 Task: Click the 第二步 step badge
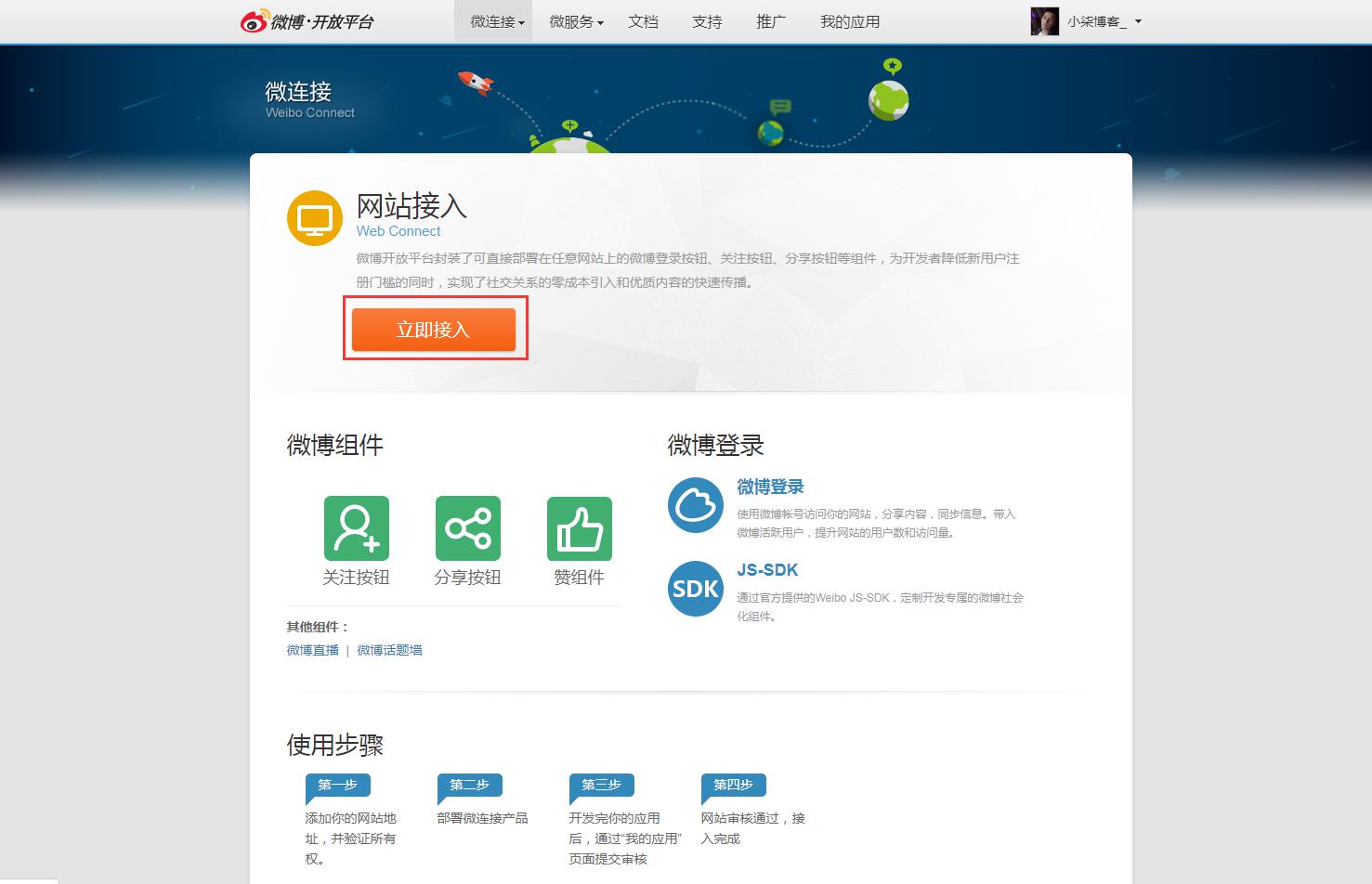tap(470, 786)
